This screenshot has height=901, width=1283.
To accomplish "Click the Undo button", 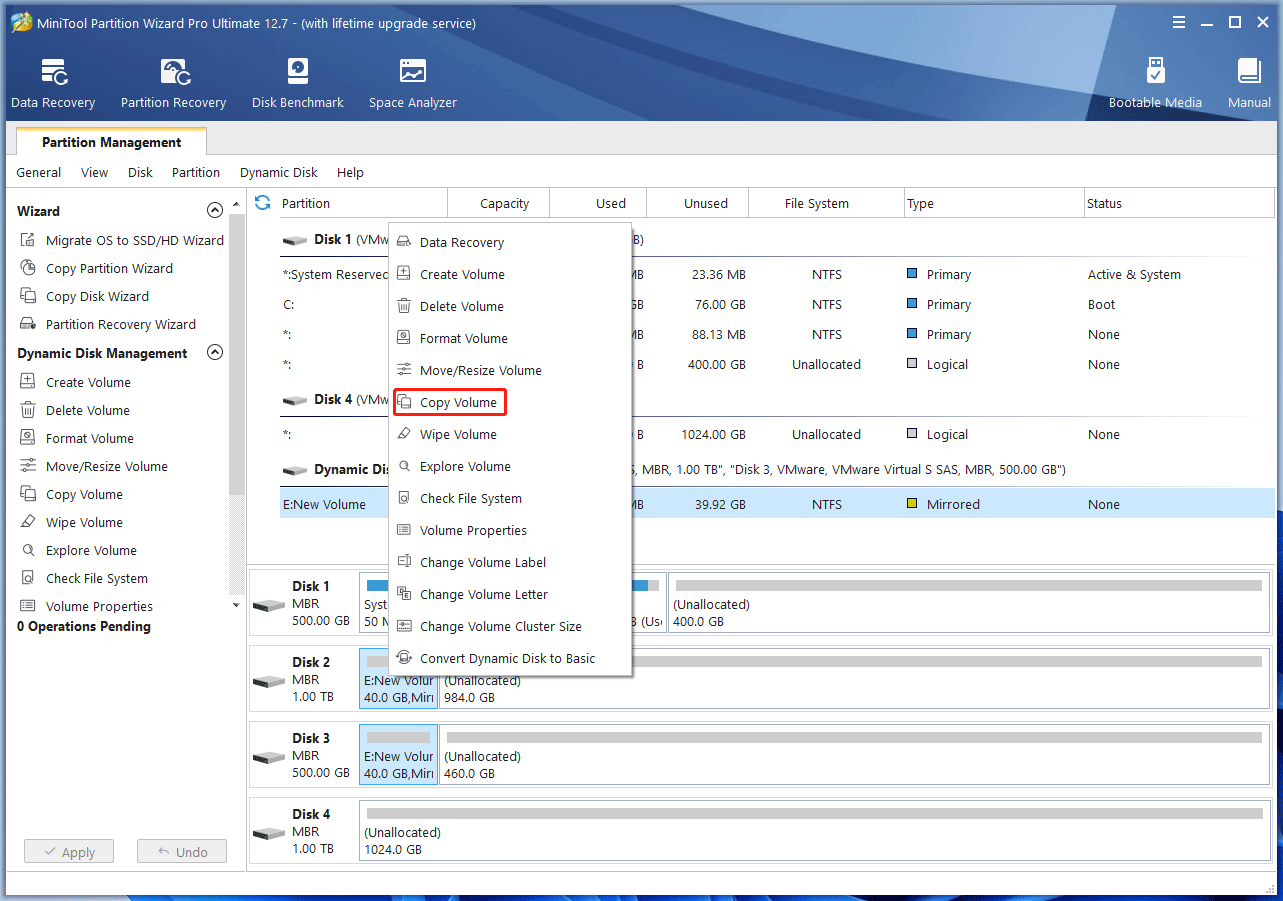I will [x=181, y=852].
